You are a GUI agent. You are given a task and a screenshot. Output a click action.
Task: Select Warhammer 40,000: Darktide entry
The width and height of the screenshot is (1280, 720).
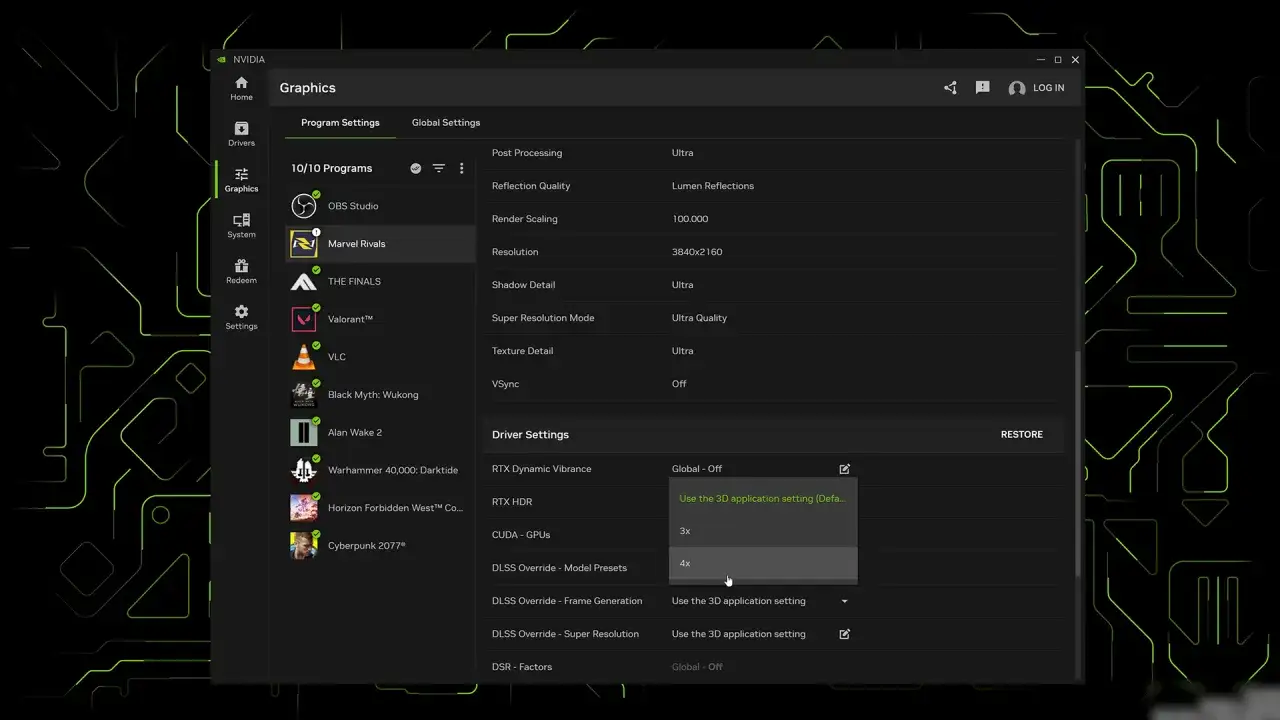(x=380, y=470)
